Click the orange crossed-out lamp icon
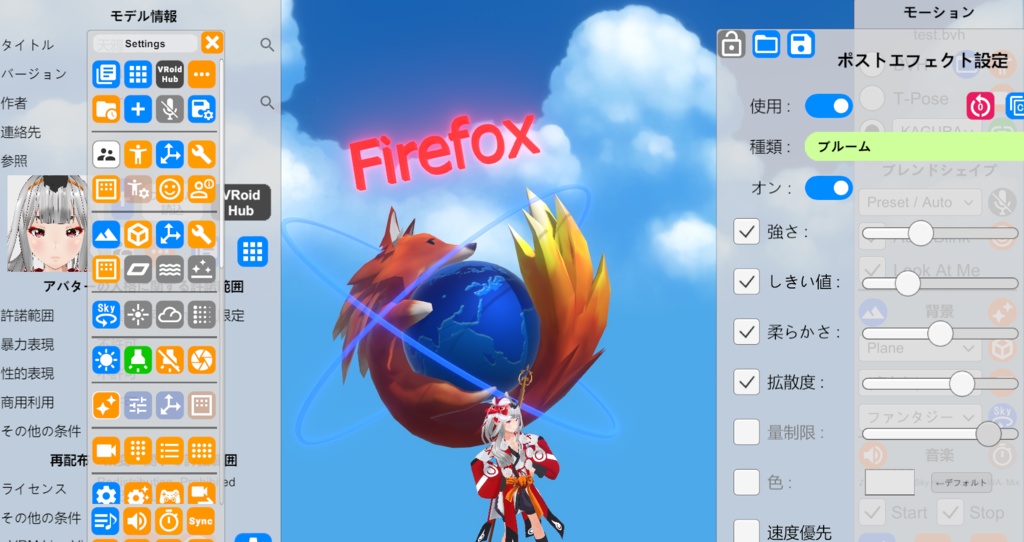 click(x=170, y=360)
